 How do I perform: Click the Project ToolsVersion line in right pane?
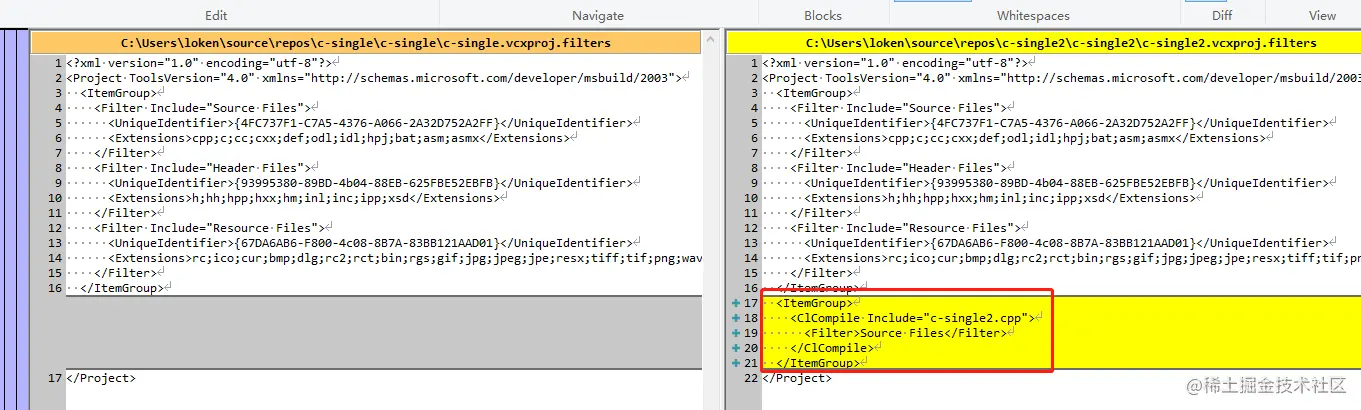tap(1061, 78)
